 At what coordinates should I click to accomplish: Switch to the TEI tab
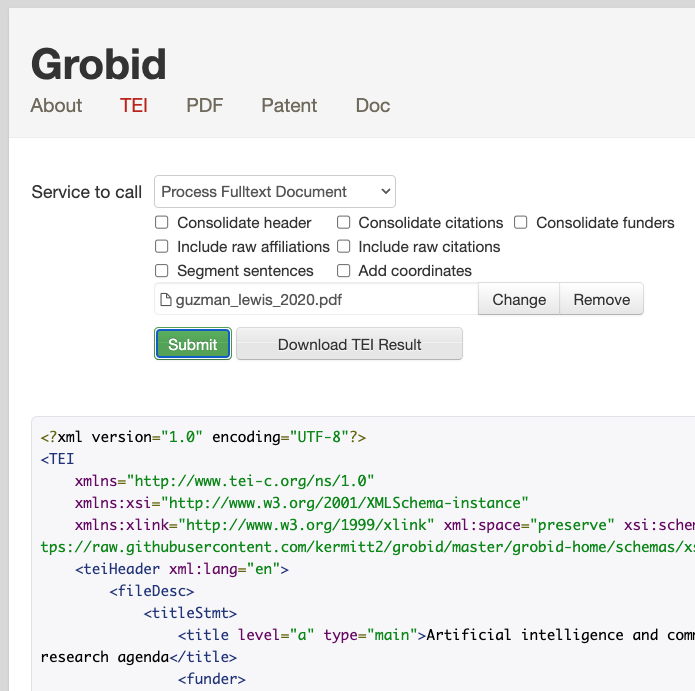click(134, 105)
